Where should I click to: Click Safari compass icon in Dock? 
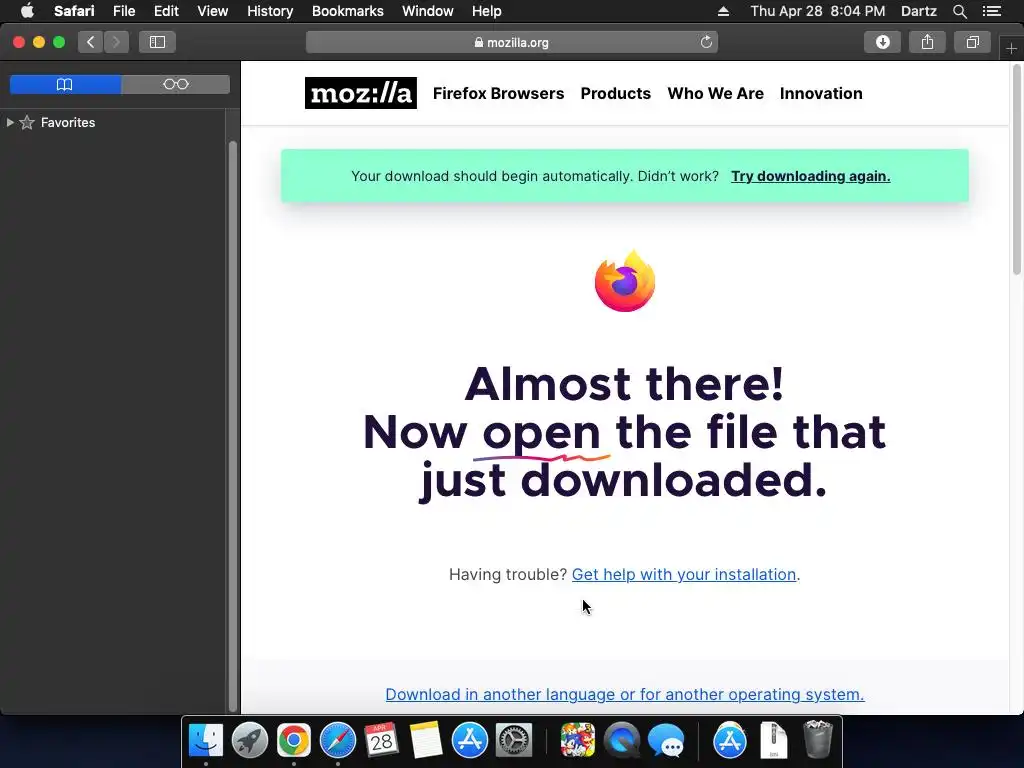point(338,741)
